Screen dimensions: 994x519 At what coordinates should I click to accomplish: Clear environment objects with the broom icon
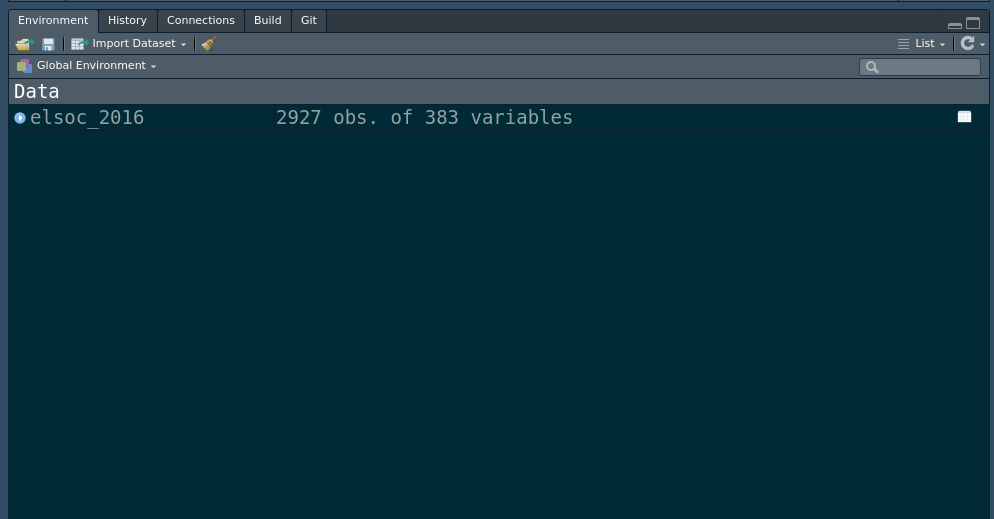click(209, 44)
